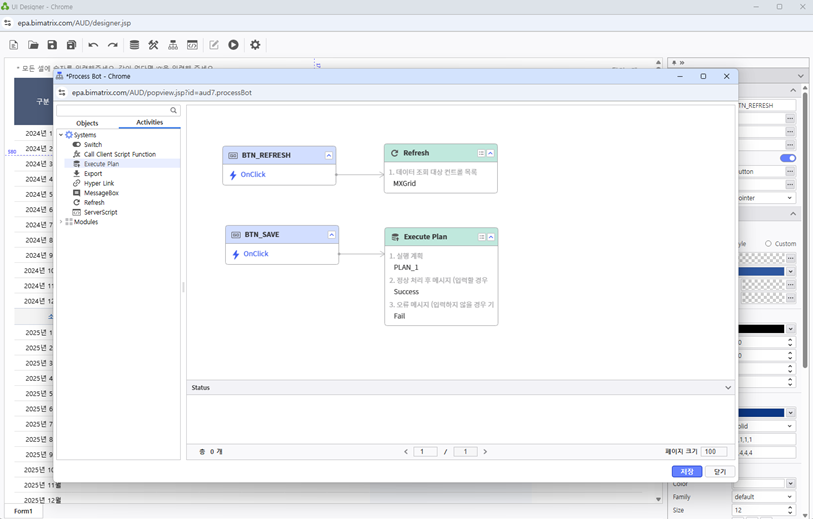Select the Custom radio button
Screen dimensions: 813x519
(768, 243)
